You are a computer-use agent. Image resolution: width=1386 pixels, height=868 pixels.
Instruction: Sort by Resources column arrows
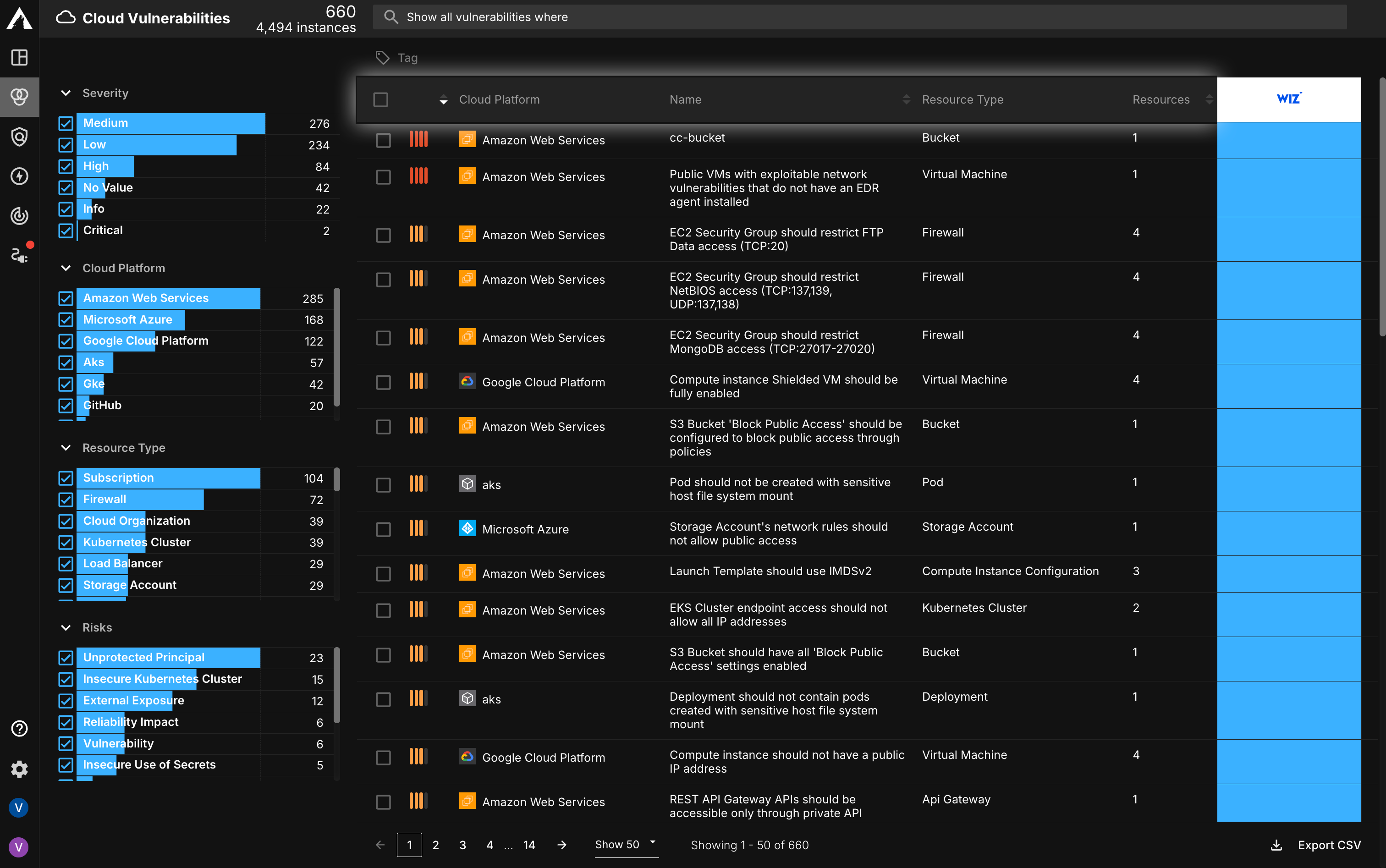coord(1209,99)
